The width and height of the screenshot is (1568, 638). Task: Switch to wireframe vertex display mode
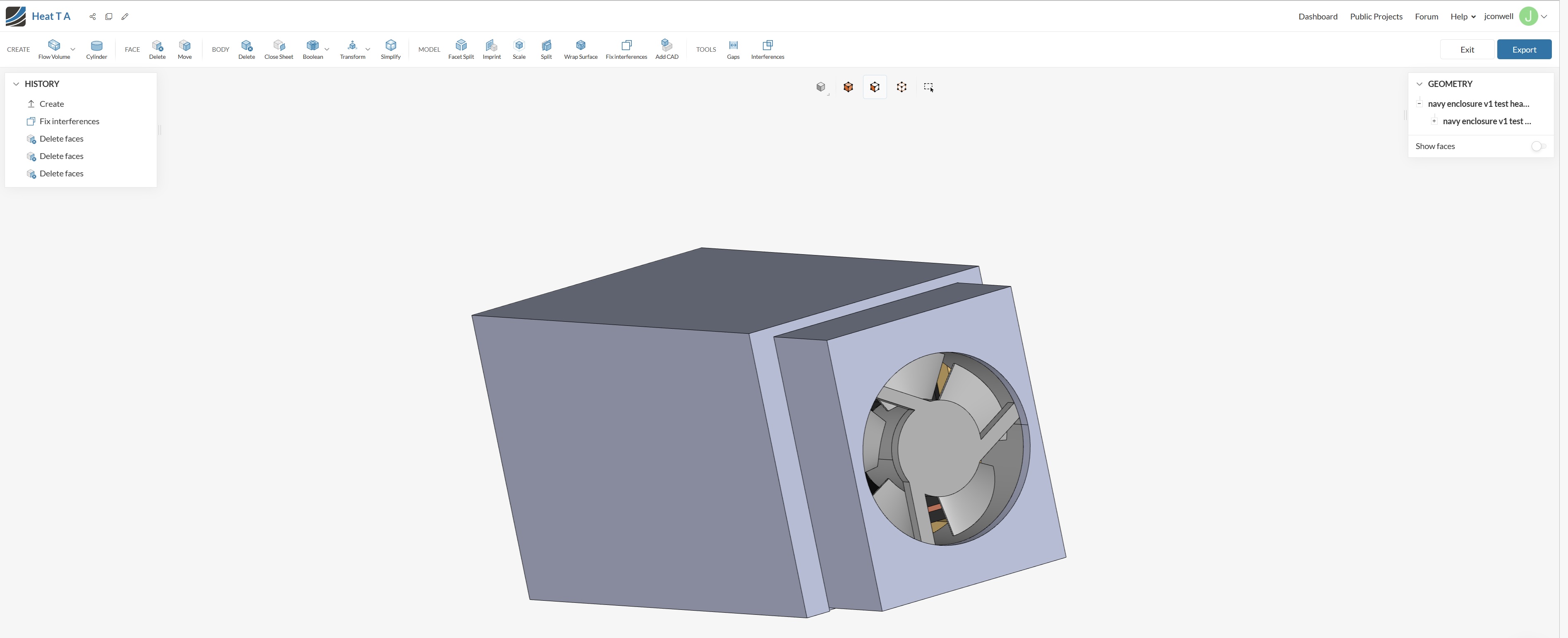tap(901, 87)
